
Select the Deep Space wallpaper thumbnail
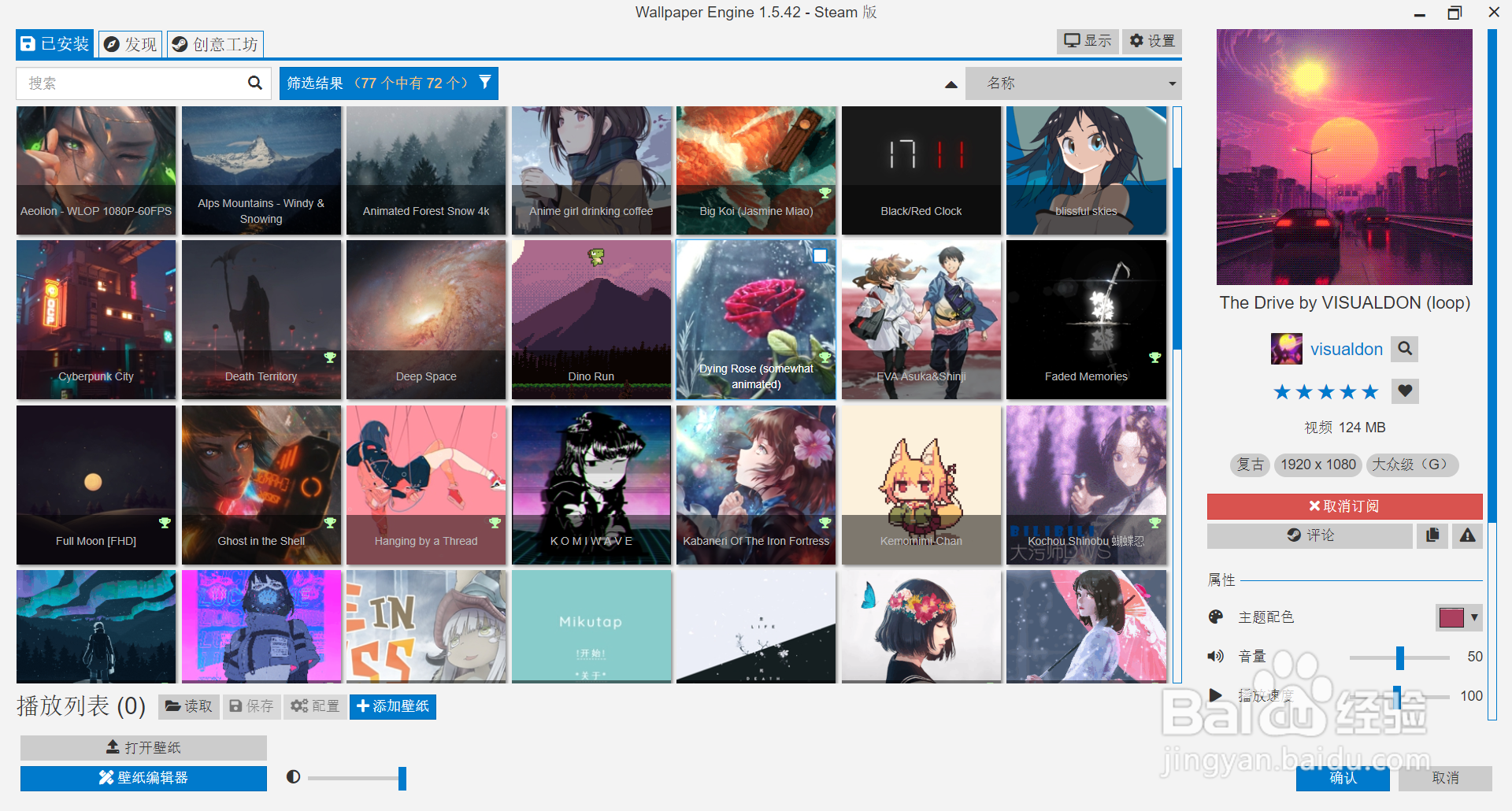pos(425,320)
